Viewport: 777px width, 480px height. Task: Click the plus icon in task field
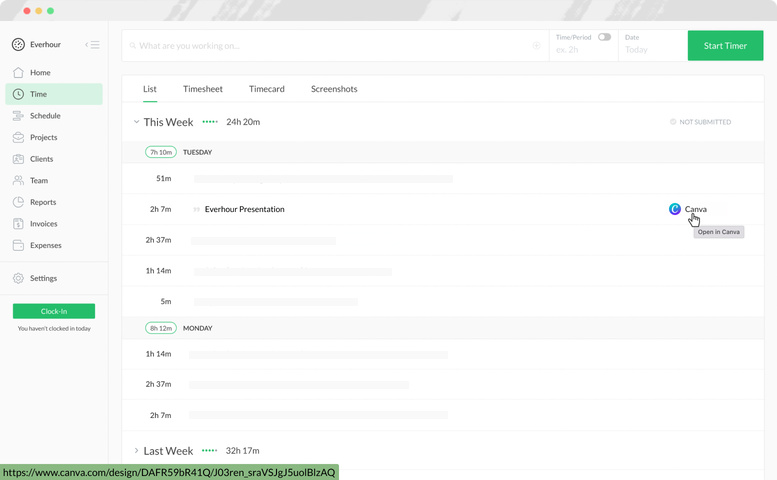coord(536,46)
